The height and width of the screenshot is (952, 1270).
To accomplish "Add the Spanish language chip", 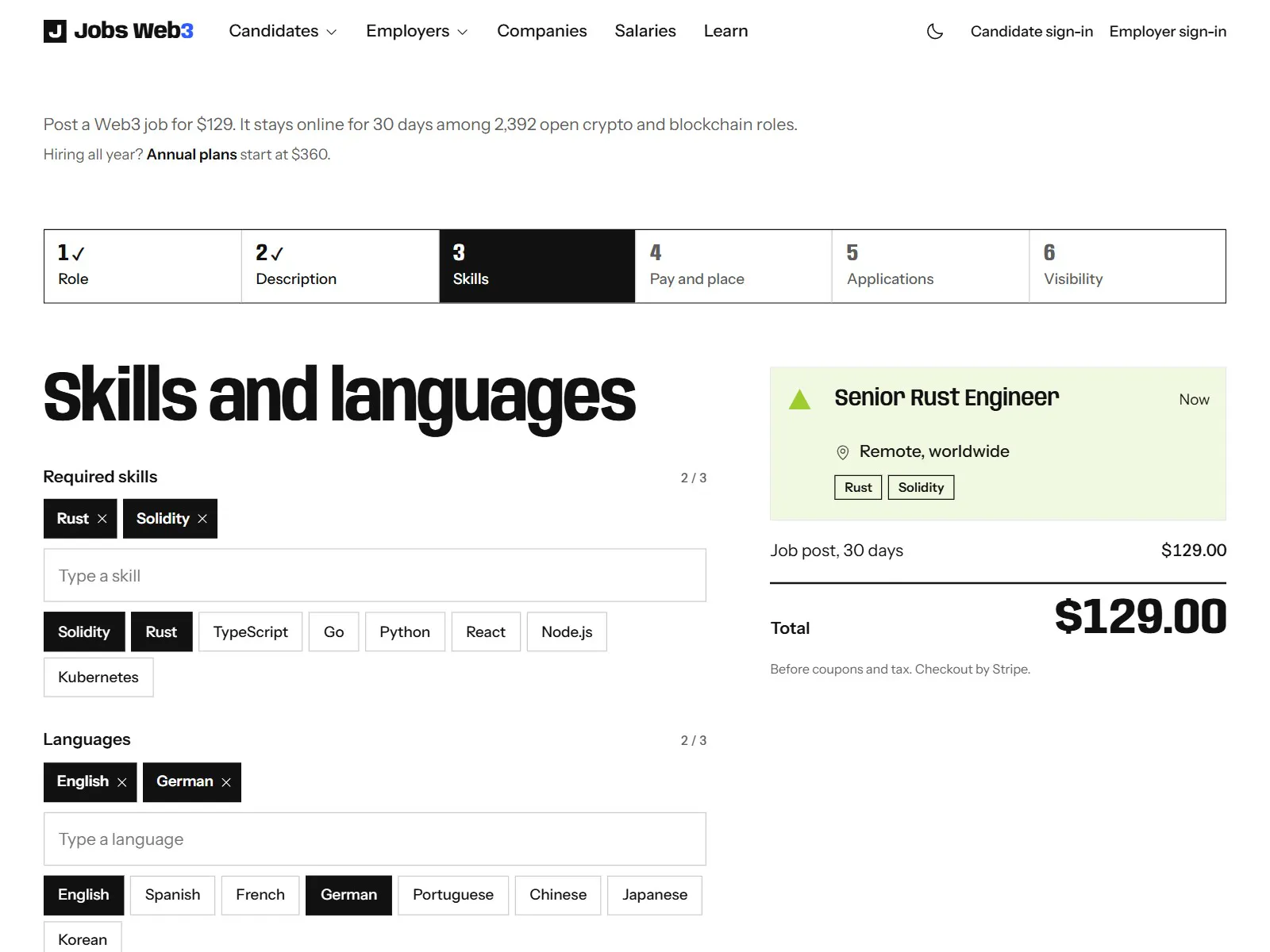I will 173,895.
